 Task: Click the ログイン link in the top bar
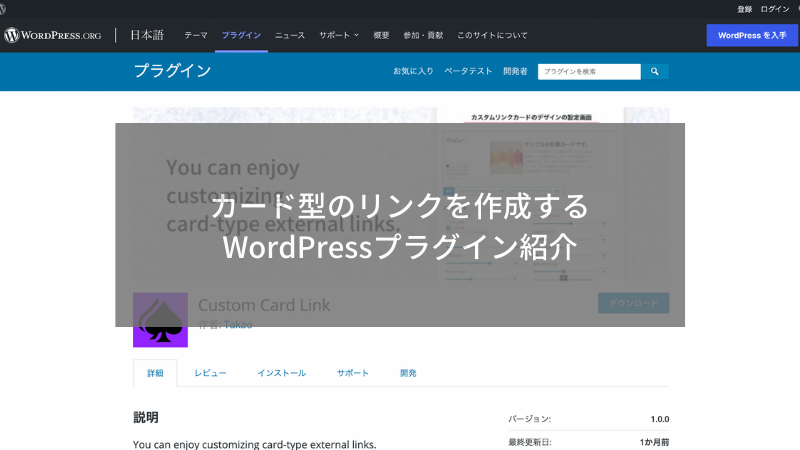coord(775,9)
